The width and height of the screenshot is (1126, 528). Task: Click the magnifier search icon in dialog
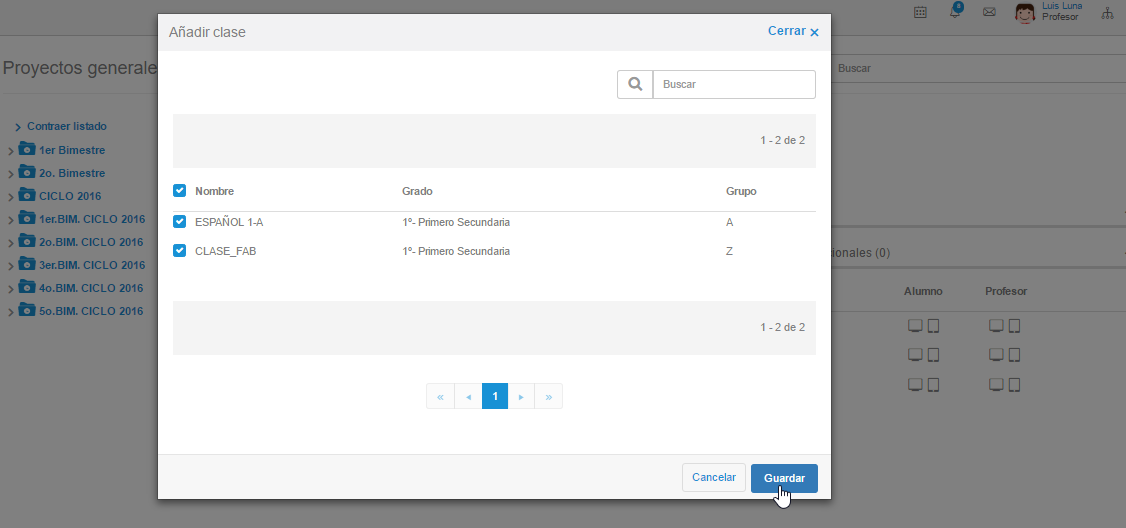634,85
